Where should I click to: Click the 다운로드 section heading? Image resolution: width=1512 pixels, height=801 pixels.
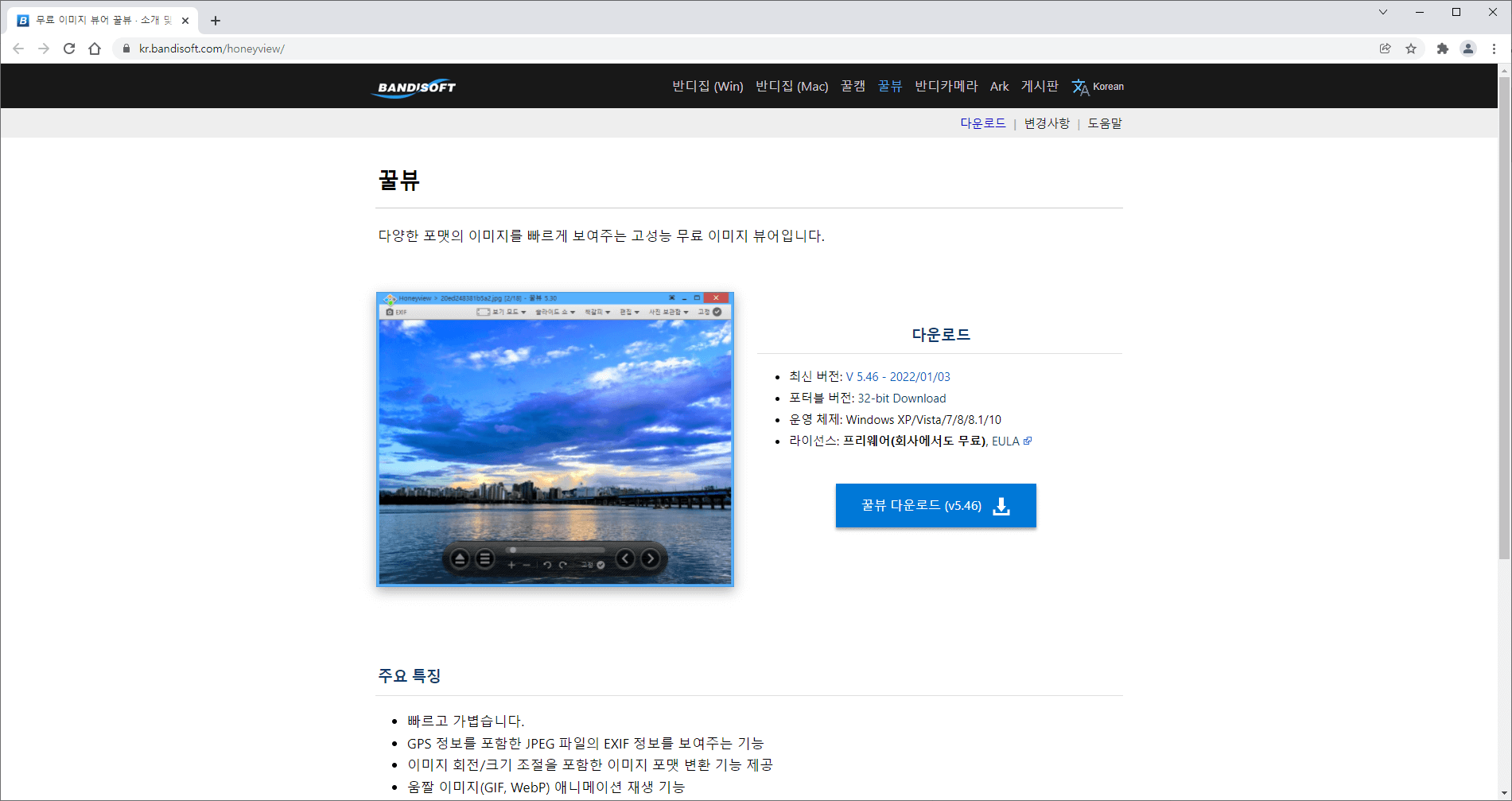tap(941, 335)
